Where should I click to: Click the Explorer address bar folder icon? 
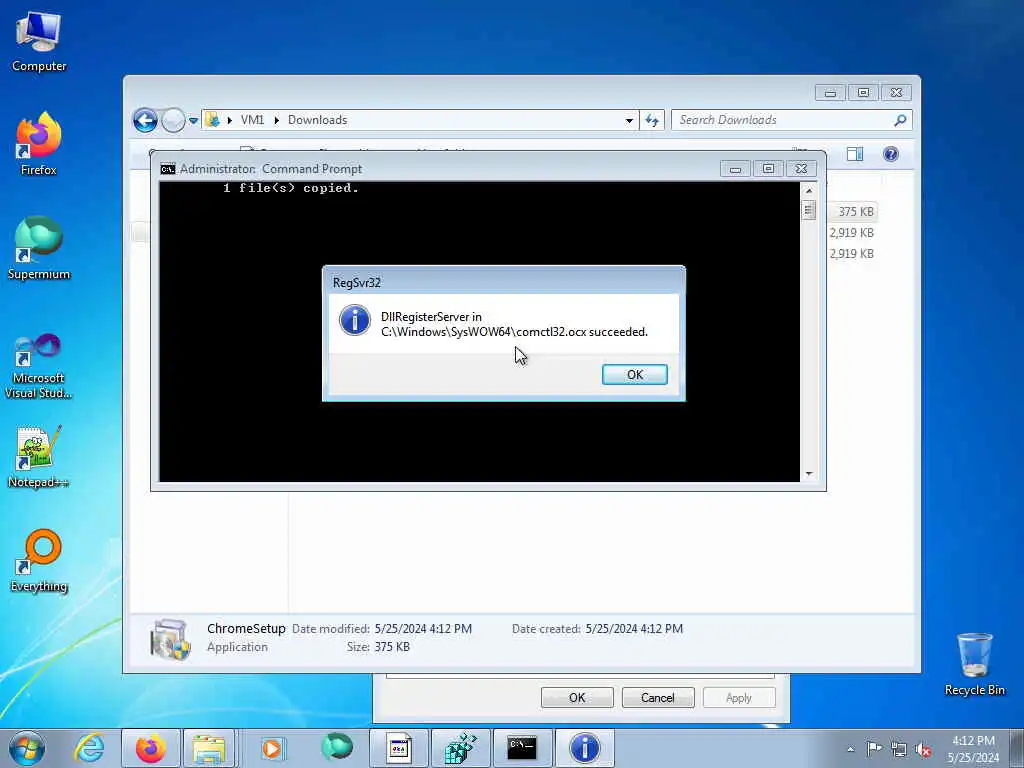tap(212, 120)
